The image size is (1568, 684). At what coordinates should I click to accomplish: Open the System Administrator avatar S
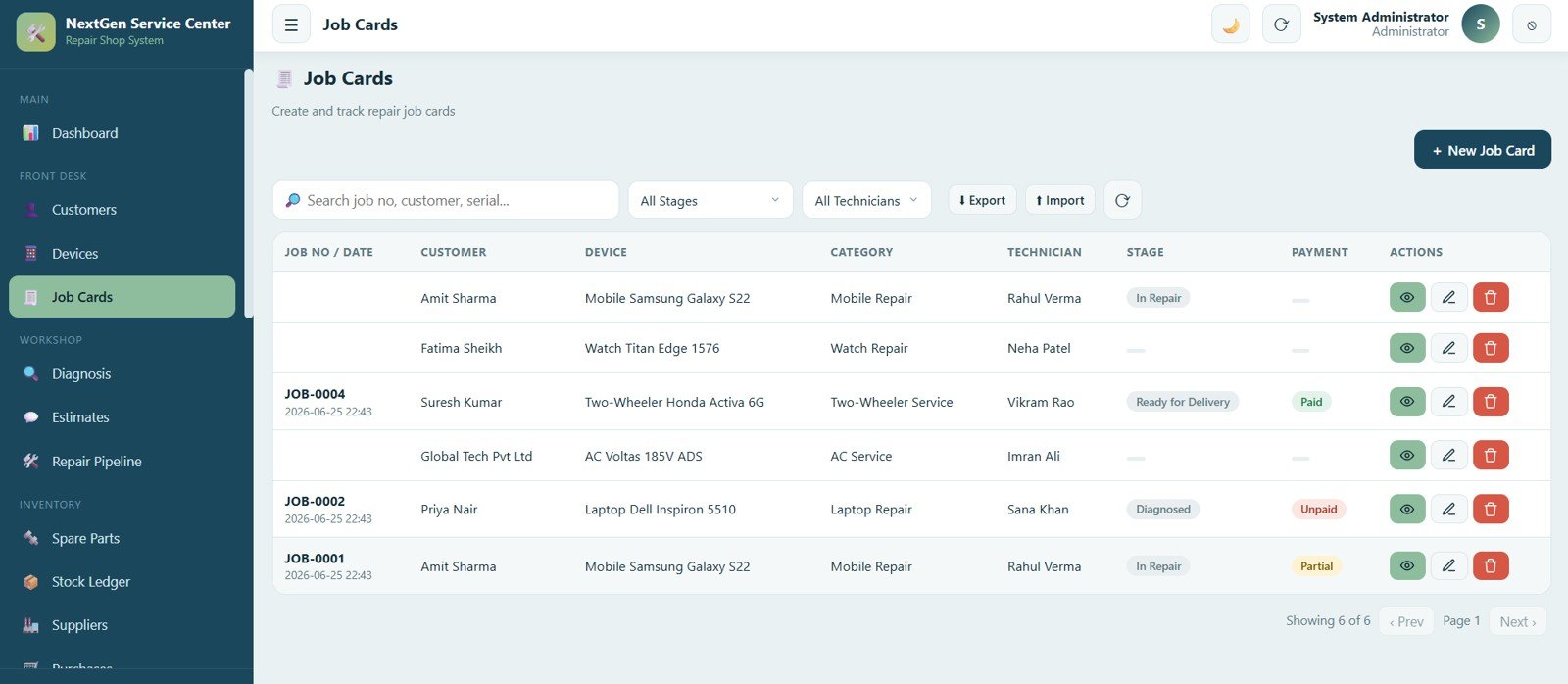click(x=1481, y=24)
